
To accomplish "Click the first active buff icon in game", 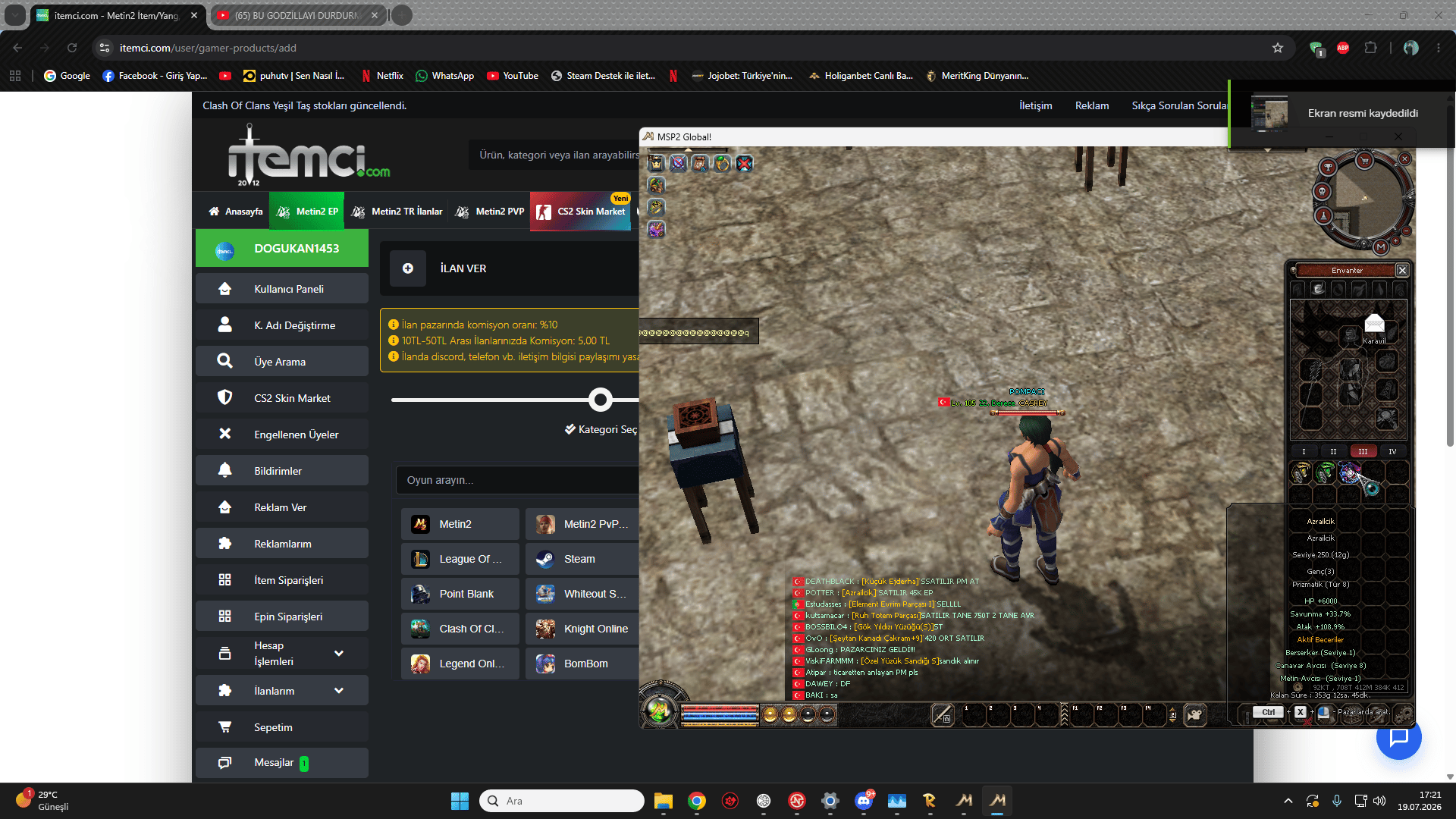I will coord(656,163).
